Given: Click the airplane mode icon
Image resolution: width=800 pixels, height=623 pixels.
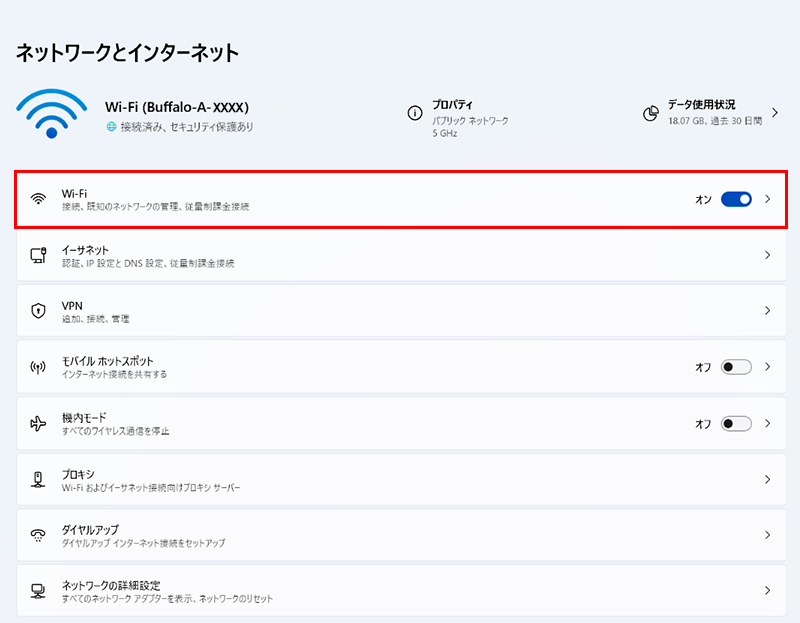Looking at the screenshot, I should [38, 423].
